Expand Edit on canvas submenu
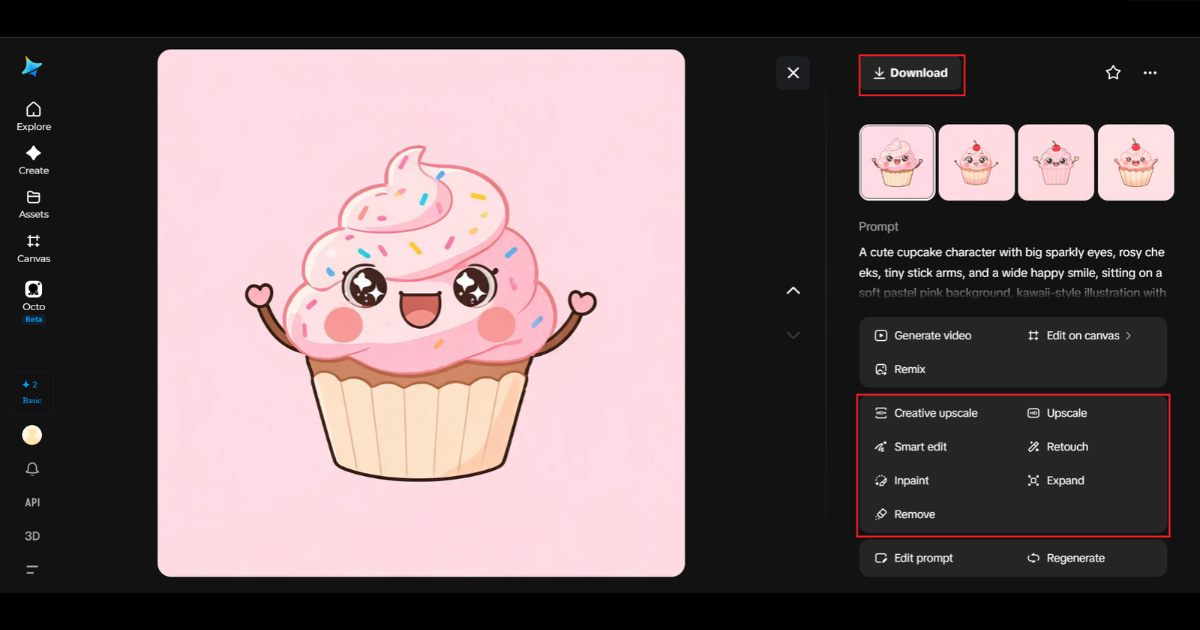The image size is (1200, 630). 1079,336
